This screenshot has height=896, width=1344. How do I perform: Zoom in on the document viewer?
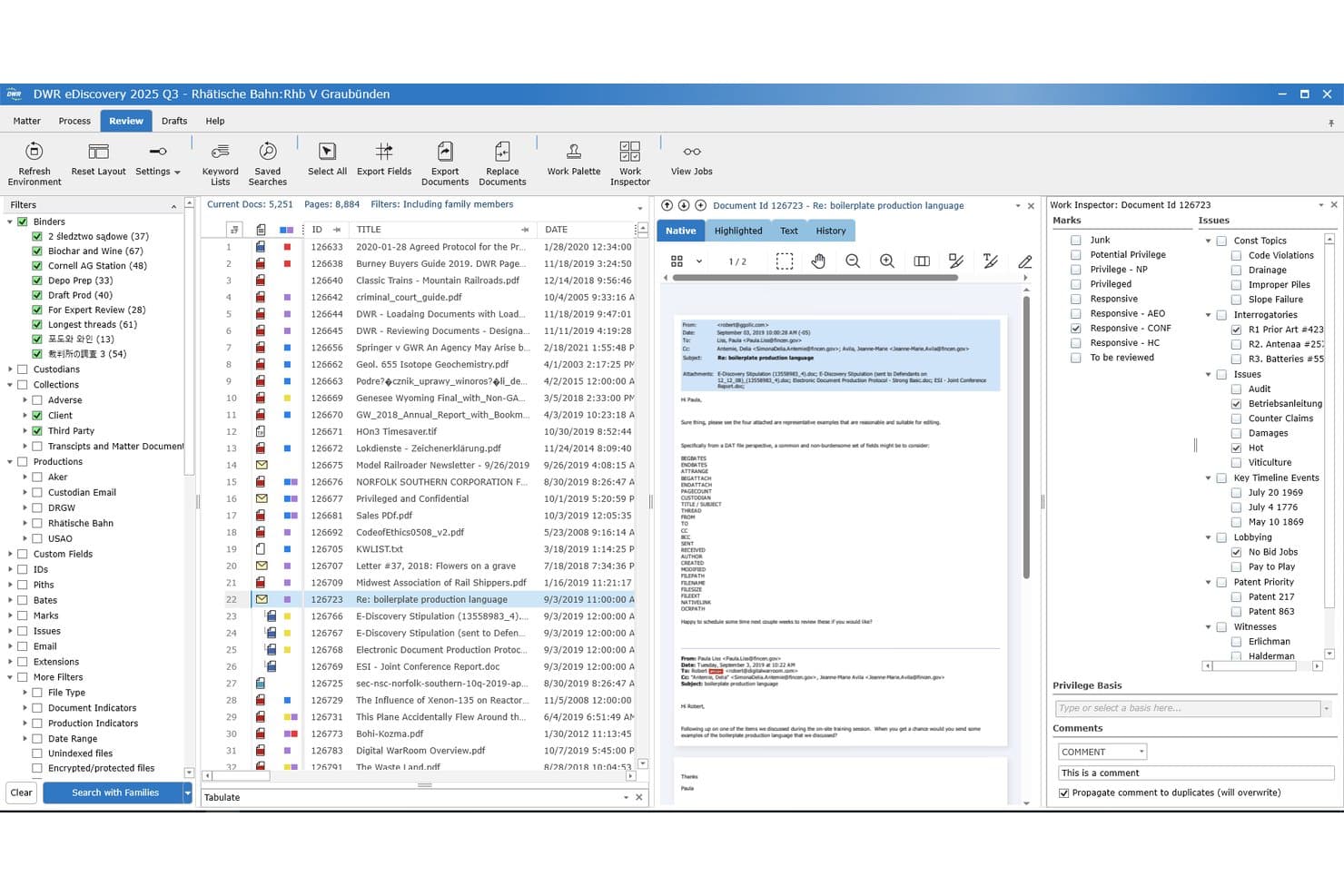[x=887, y=261]
